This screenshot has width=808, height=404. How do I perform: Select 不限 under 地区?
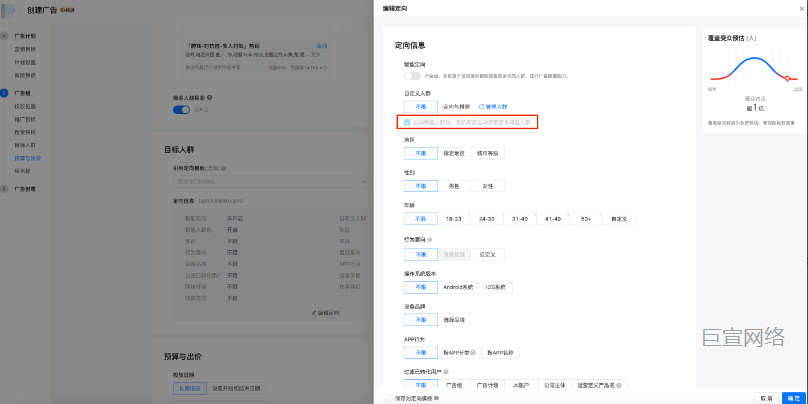click(x=421, y=154)
